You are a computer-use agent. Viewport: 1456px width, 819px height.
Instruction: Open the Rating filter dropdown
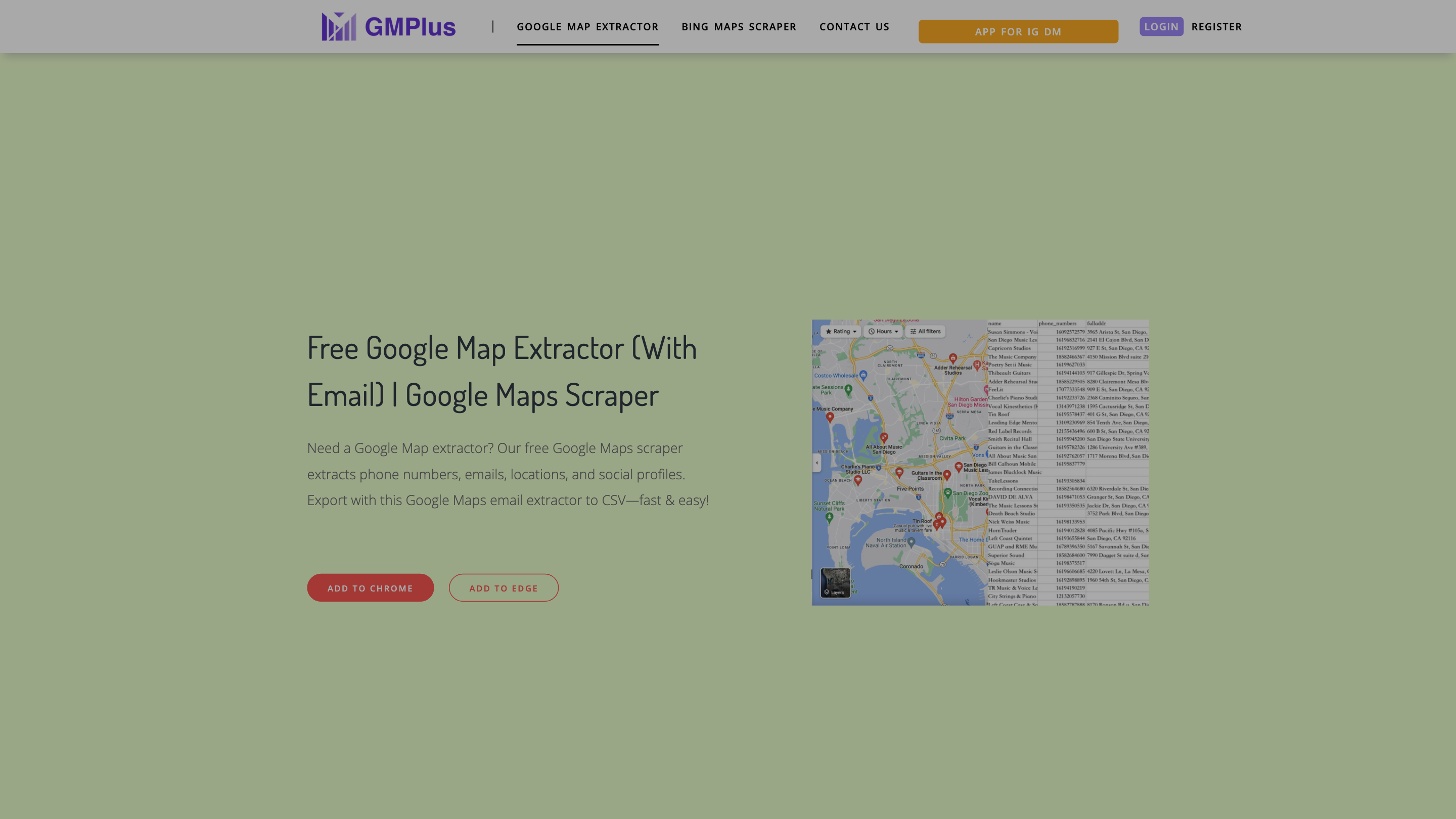(841, 331)
